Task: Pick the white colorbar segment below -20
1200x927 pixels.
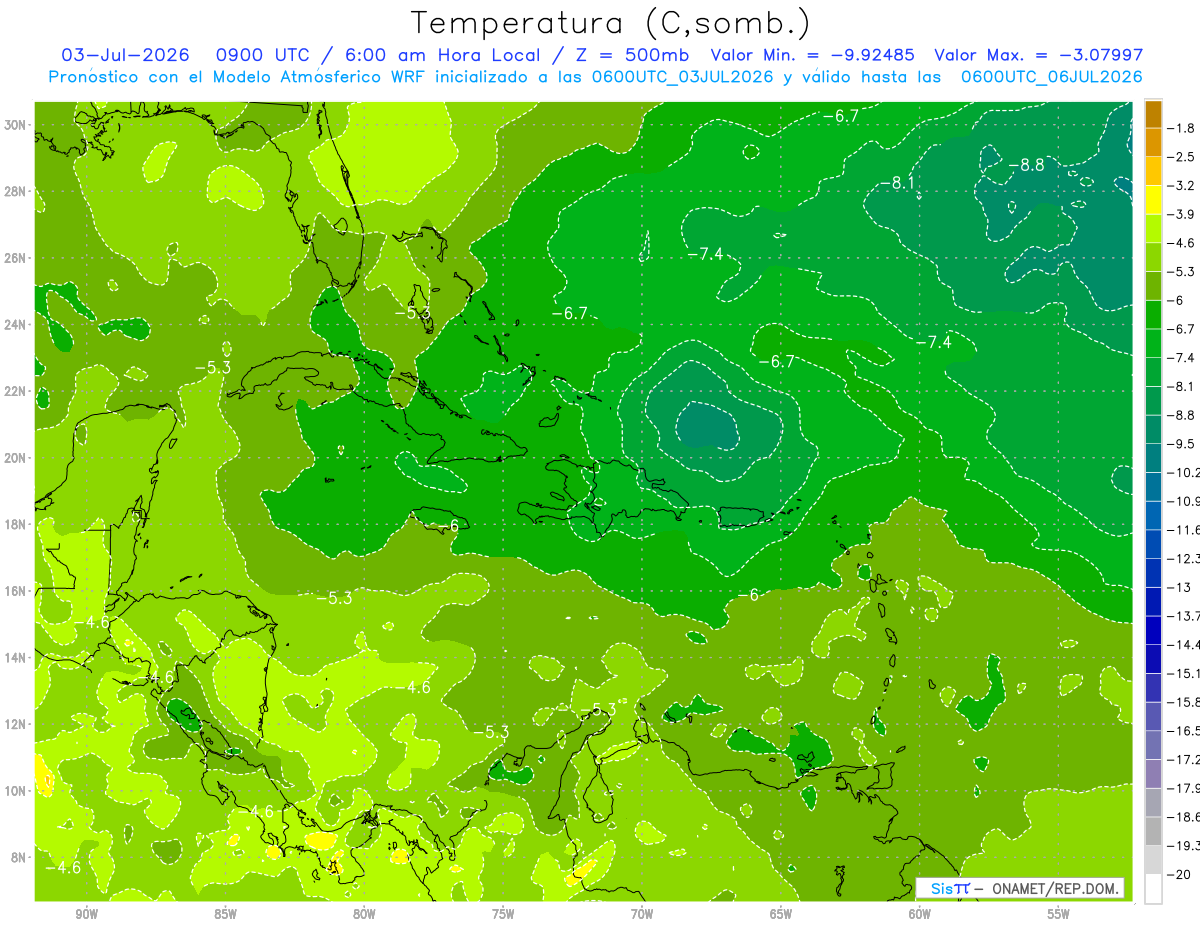Action: (1153, 889)
